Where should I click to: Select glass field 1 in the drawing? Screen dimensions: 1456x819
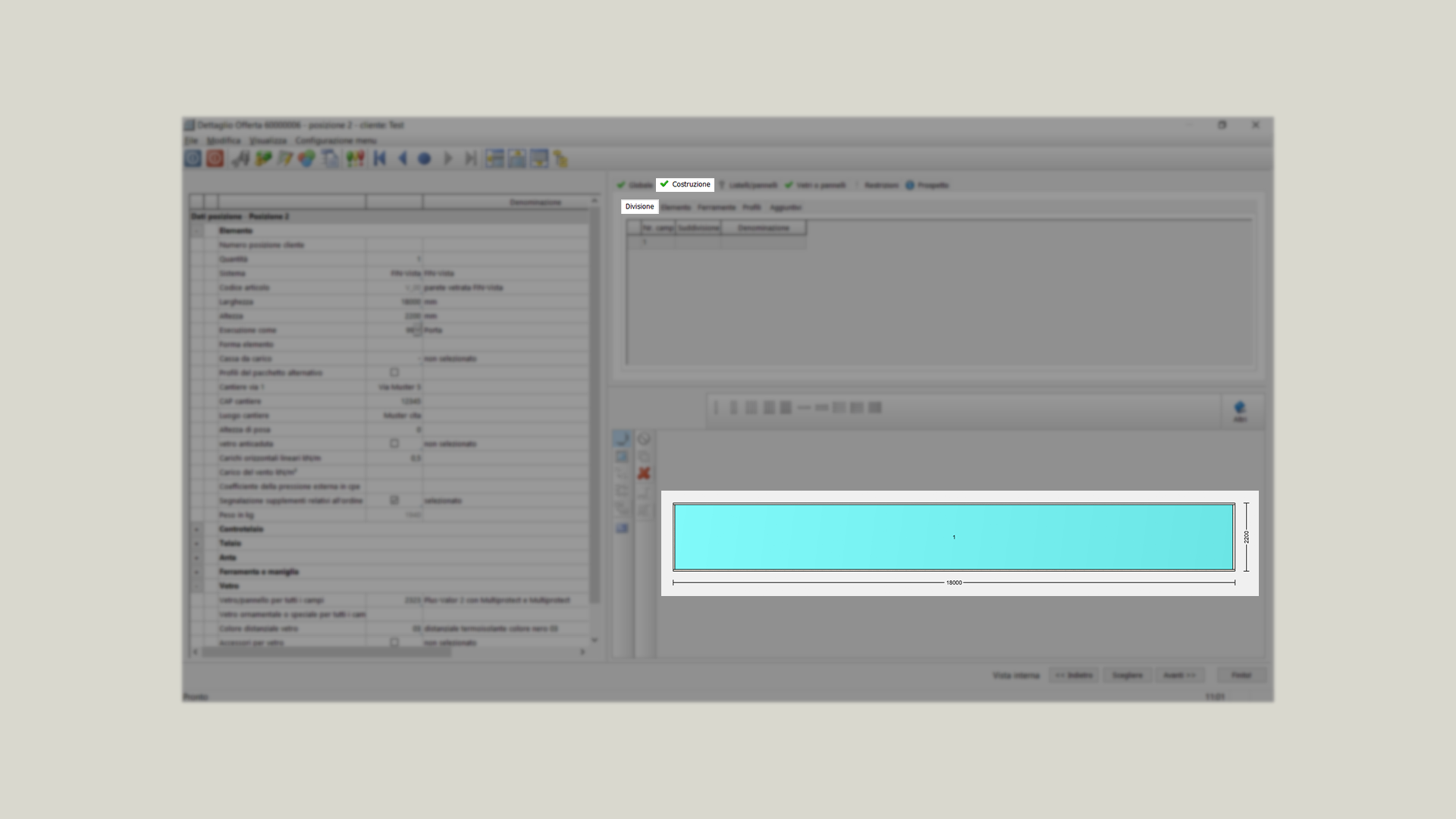click(x=953, y=537)
